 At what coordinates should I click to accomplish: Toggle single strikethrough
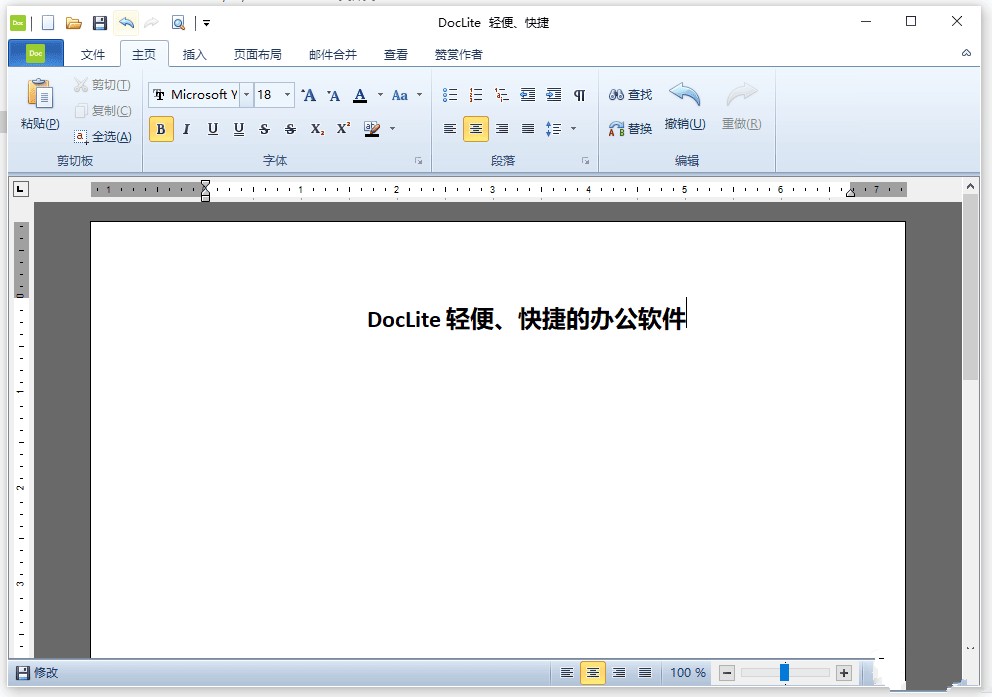pyautogui.click(x=264, y=129)
